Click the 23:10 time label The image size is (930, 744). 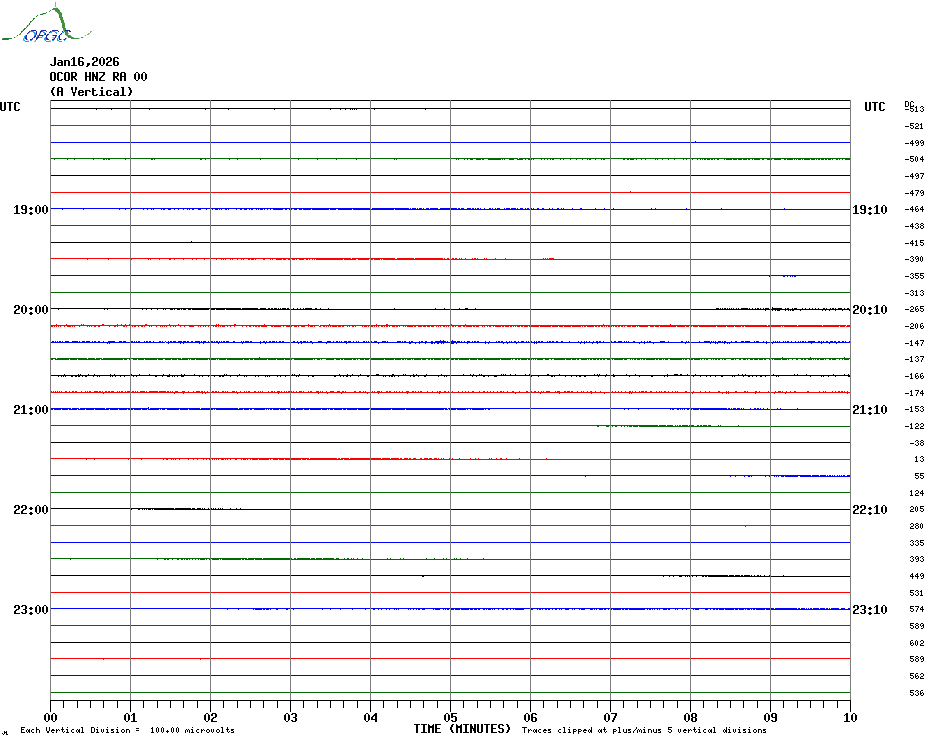(870, 609)
